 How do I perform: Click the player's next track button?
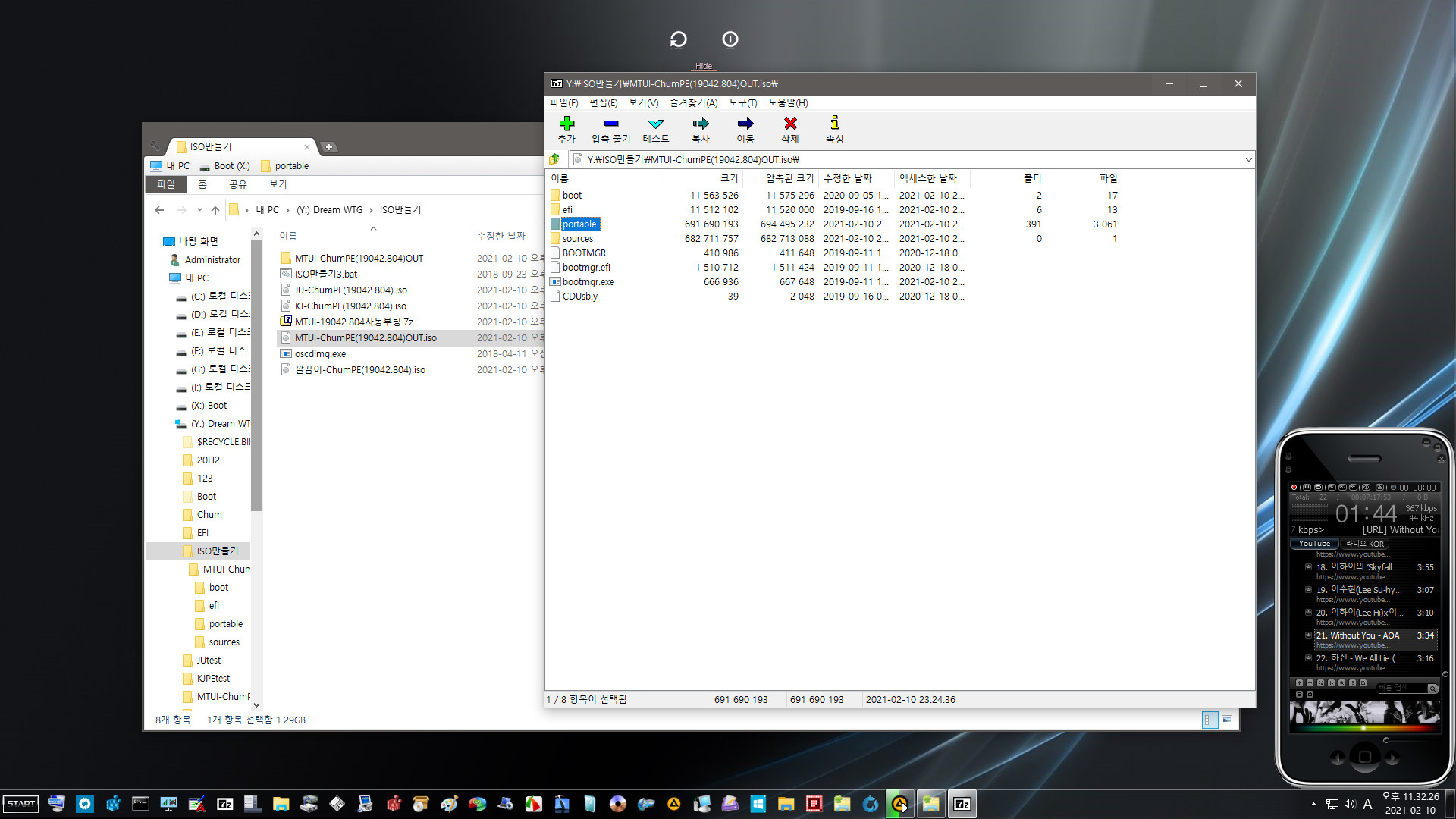[x=1392, y=757]
